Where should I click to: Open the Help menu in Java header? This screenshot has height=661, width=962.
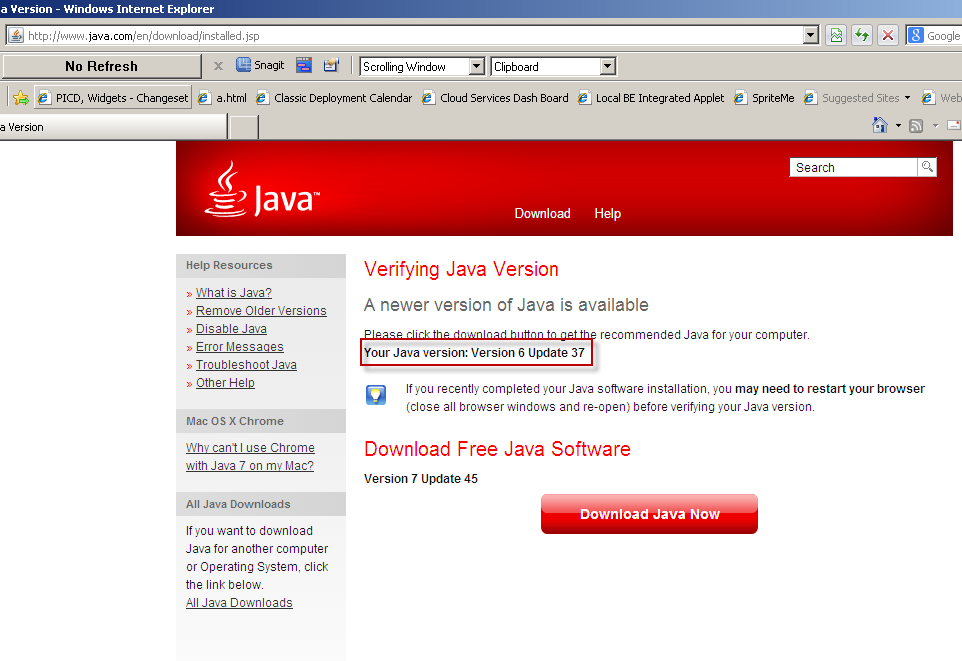pyautogui.click(x=607, y=214)
